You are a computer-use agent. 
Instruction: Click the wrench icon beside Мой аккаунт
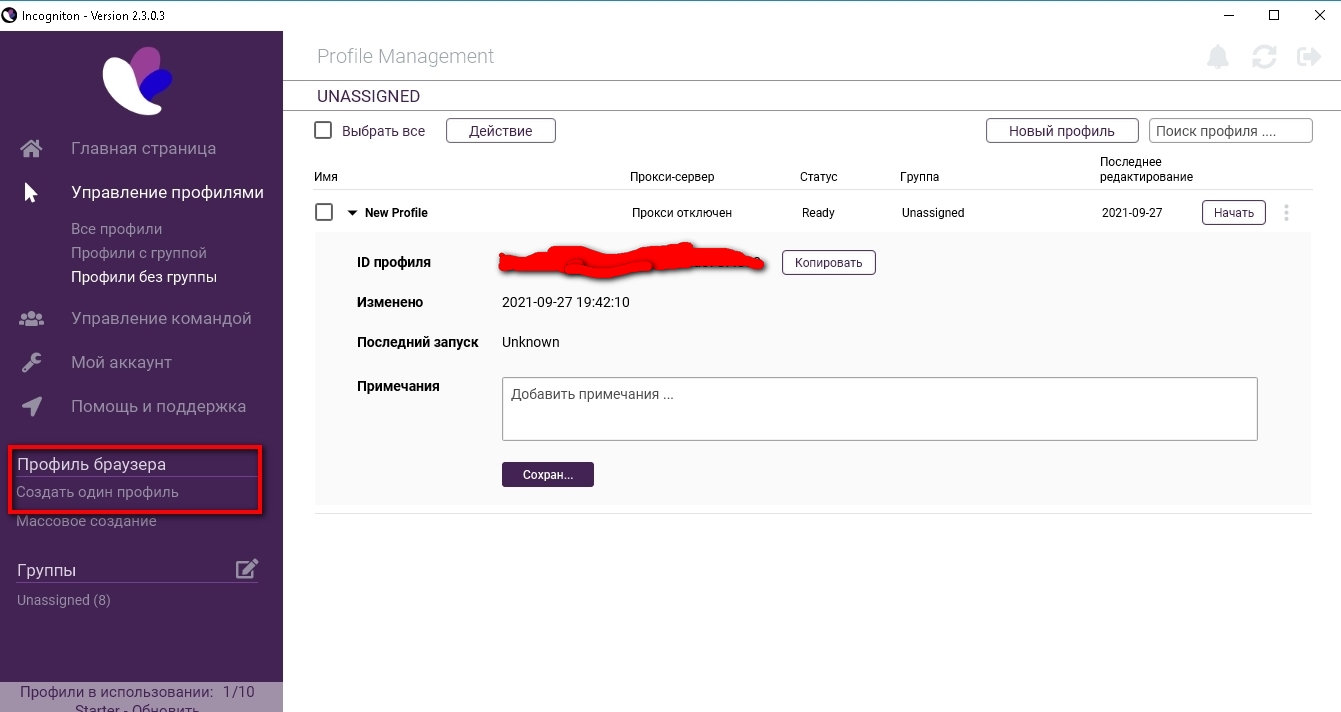pos(32,363)
